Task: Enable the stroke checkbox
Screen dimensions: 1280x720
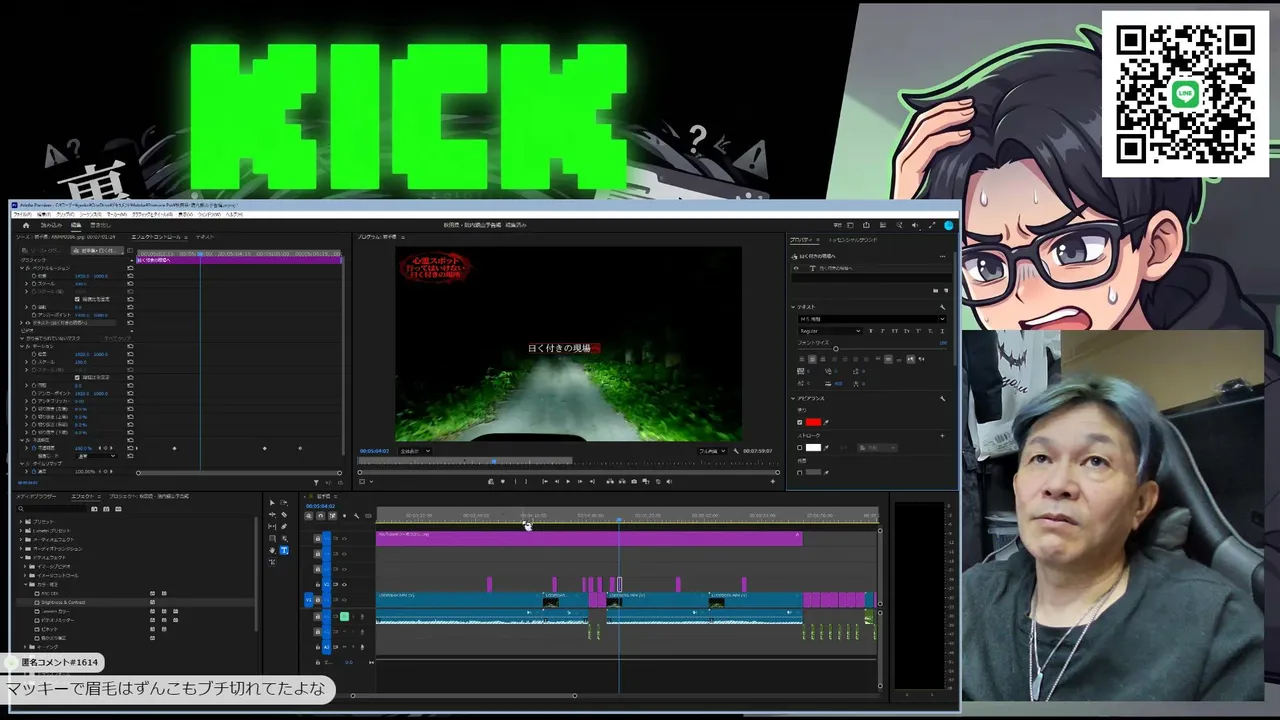Action: tap(800, 447)
